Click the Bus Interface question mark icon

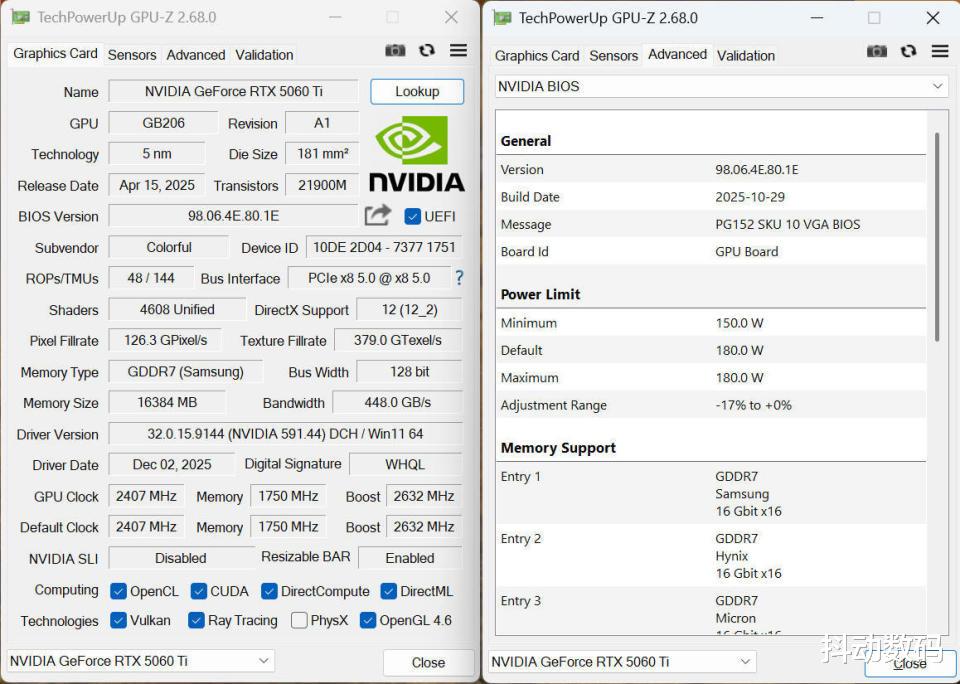coord(459,278)
